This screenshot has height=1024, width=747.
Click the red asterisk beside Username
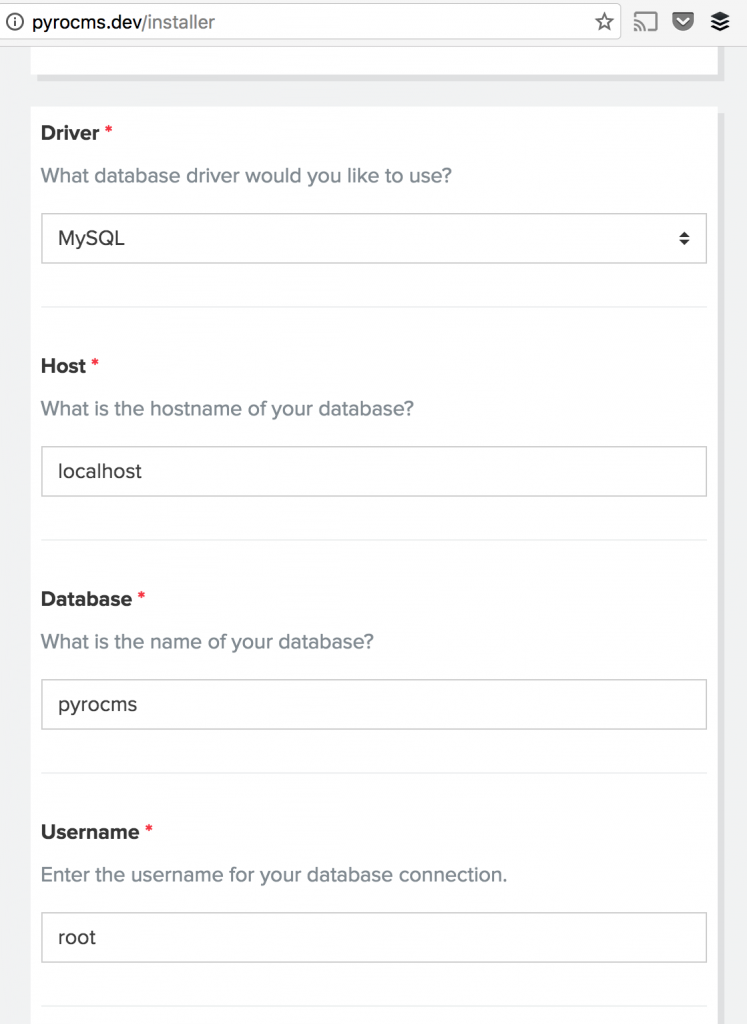tap(149, 830)
